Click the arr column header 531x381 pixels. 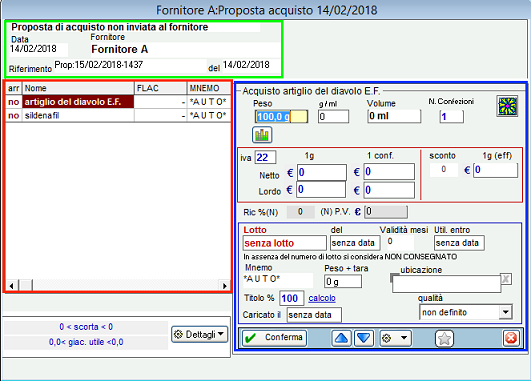click(14, 88)
